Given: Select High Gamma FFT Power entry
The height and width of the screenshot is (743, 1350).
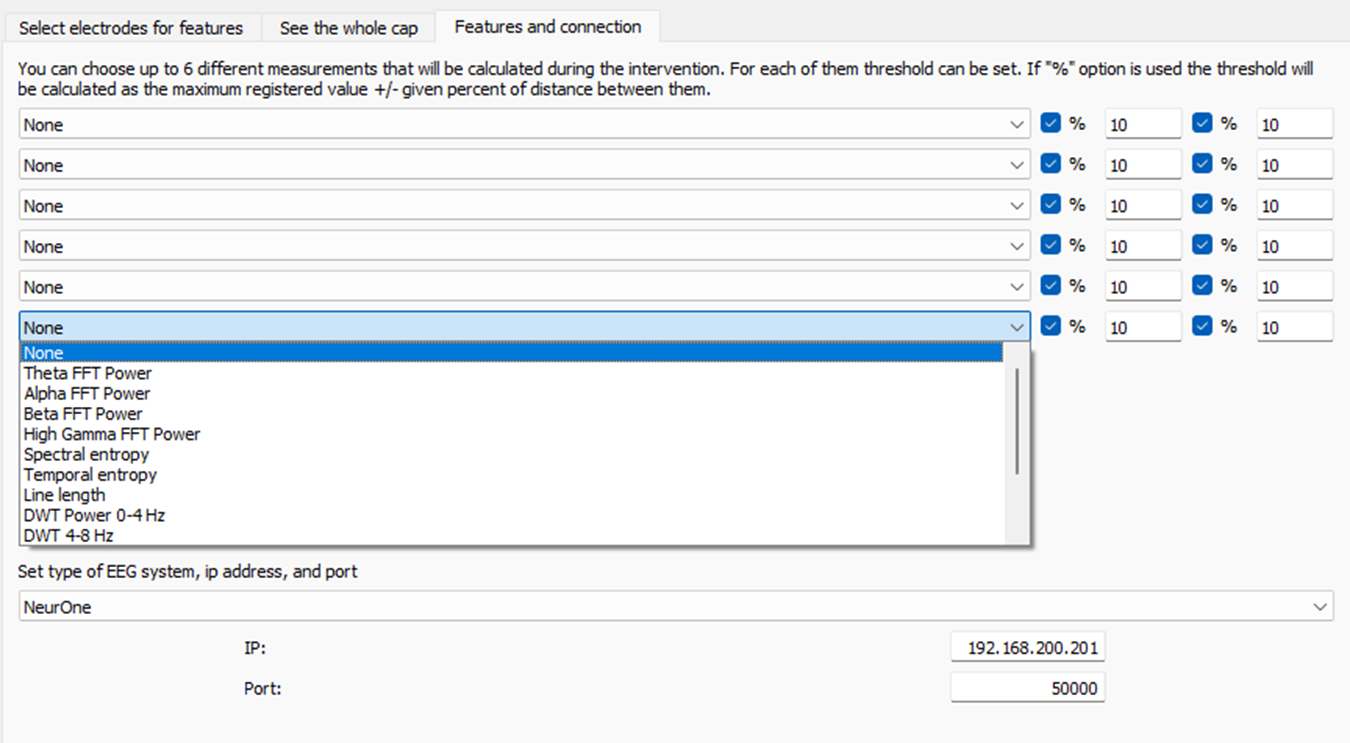Looking at the screenshot, I should click(112, 434).
